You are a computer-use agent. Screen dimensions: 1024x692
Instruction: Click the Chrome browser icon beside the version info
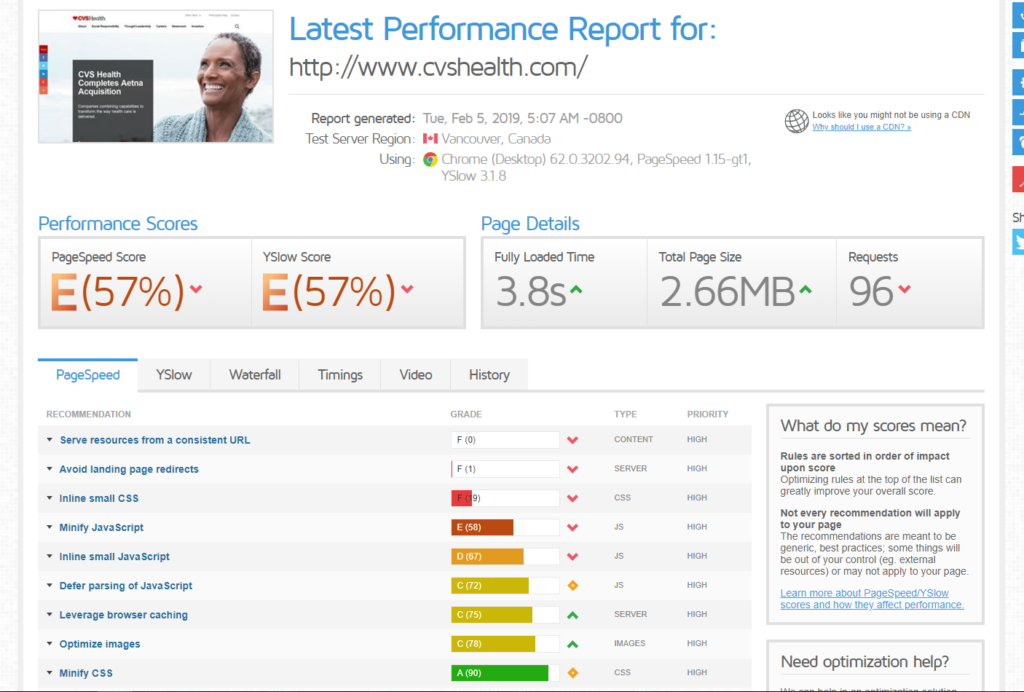(x=429, y=158)
